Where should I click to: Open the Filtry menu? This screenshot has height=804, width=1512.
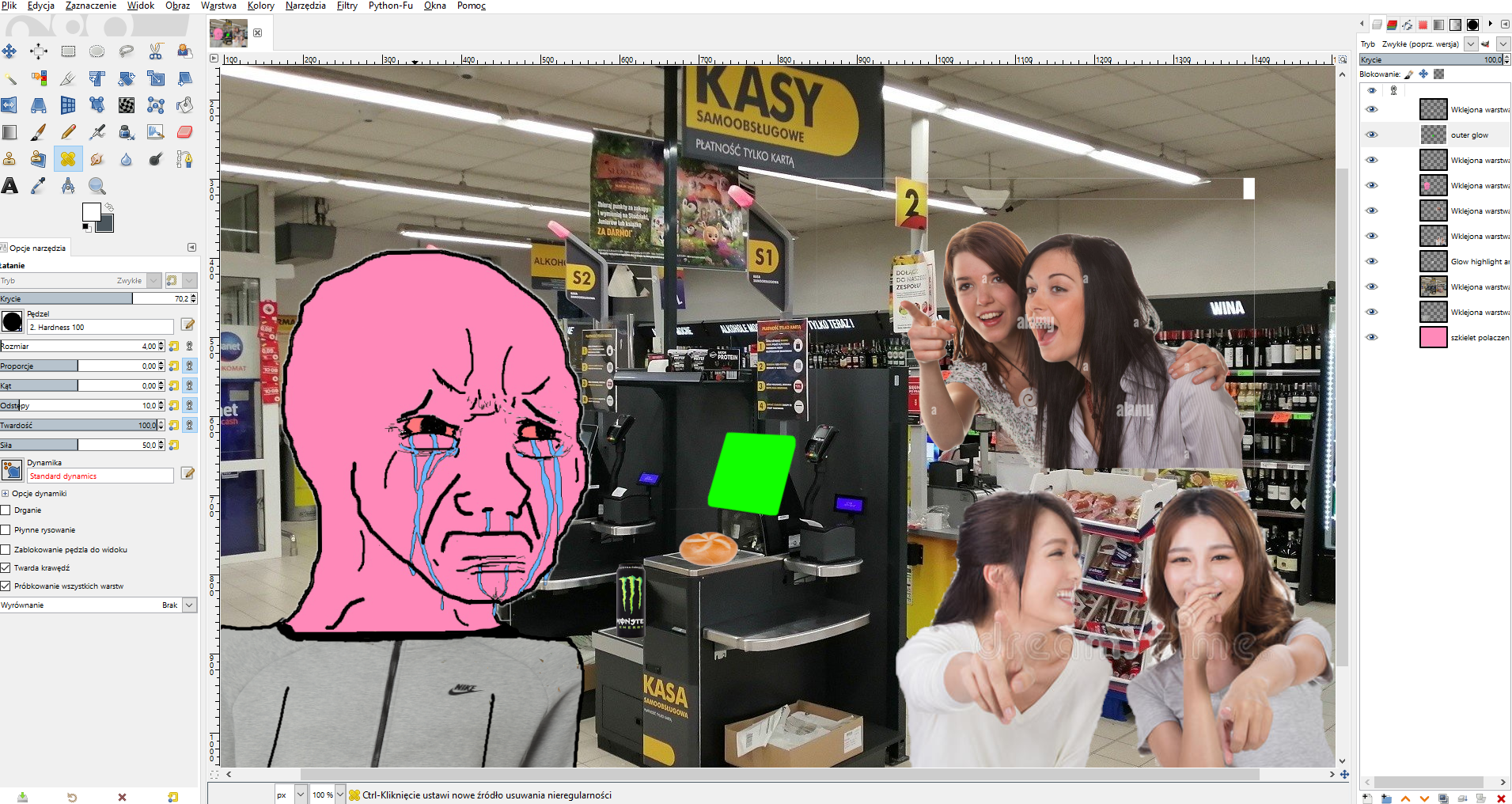(x=347, y=6)
